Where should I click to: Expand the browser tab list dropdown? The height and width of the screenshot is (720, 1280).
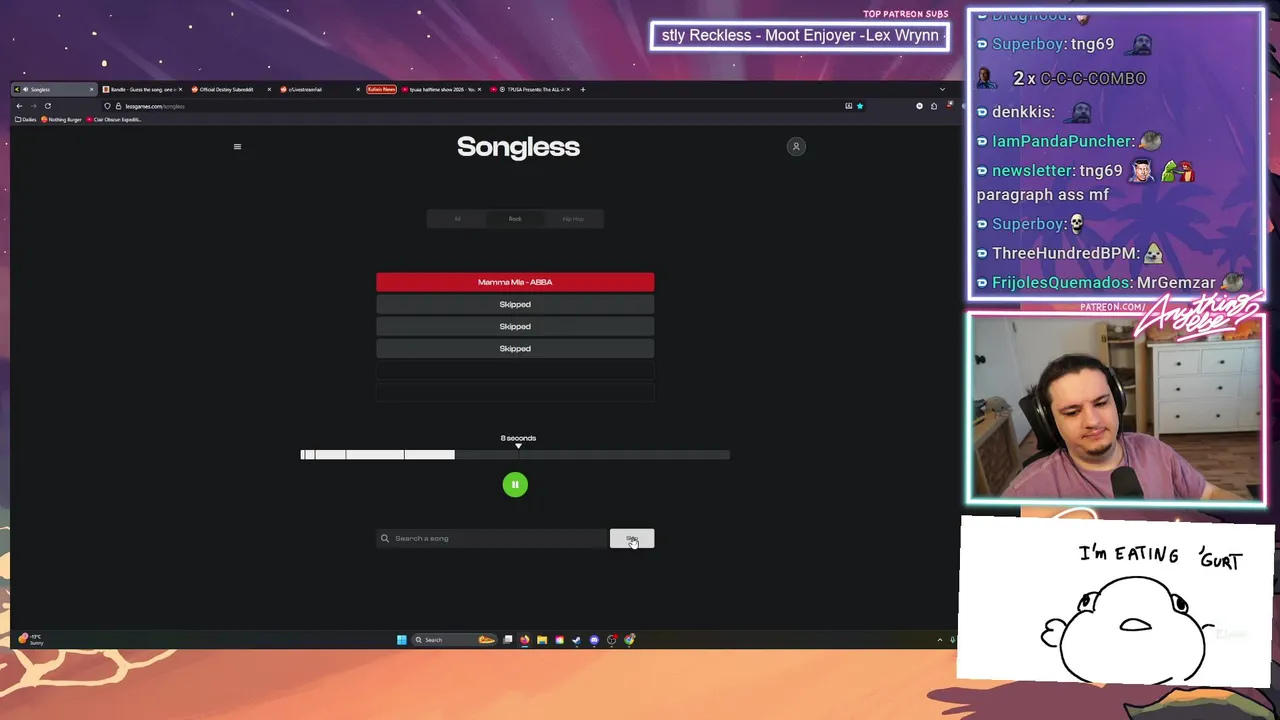[x=941, y=89]
